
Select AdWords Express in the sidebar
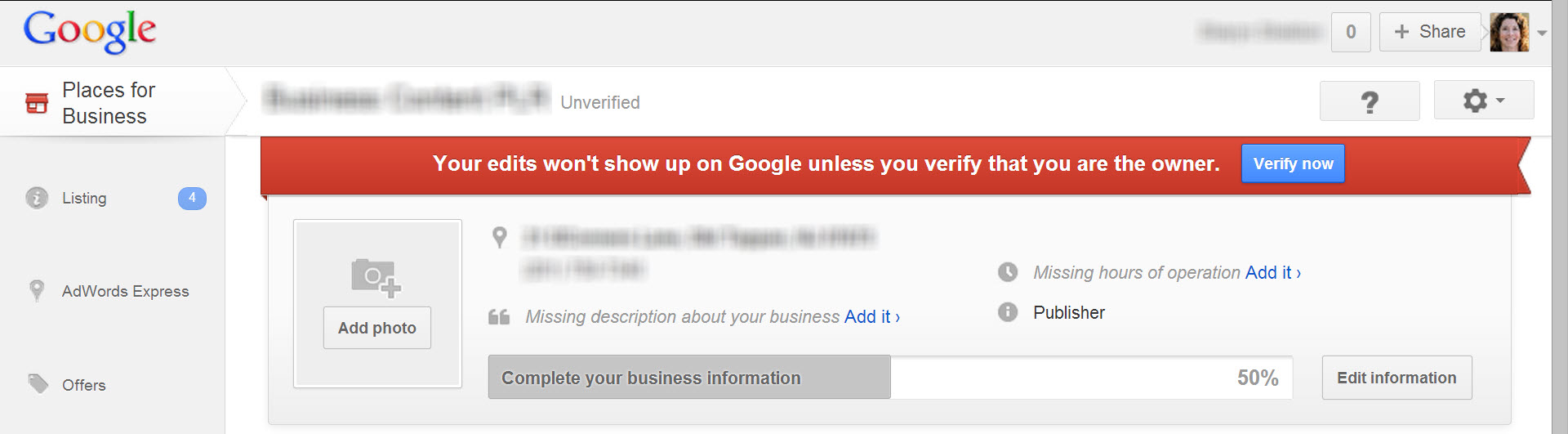click(125, 291)
